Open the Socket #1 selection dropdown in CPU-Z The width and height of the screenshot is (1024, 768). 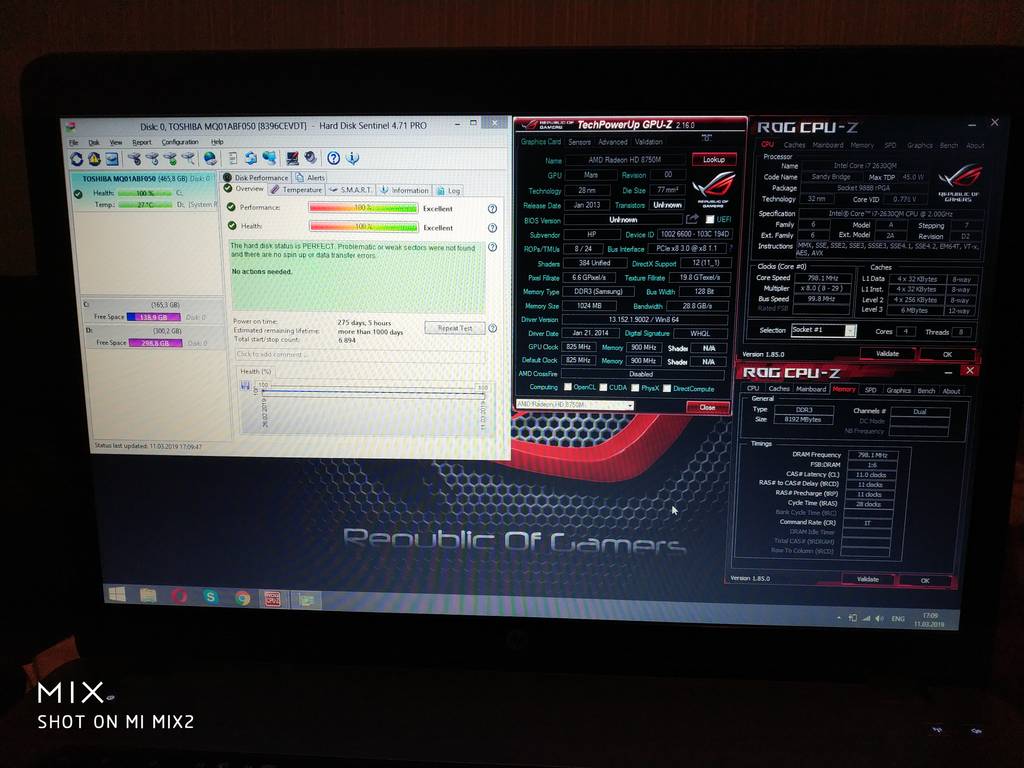(824, 330)
